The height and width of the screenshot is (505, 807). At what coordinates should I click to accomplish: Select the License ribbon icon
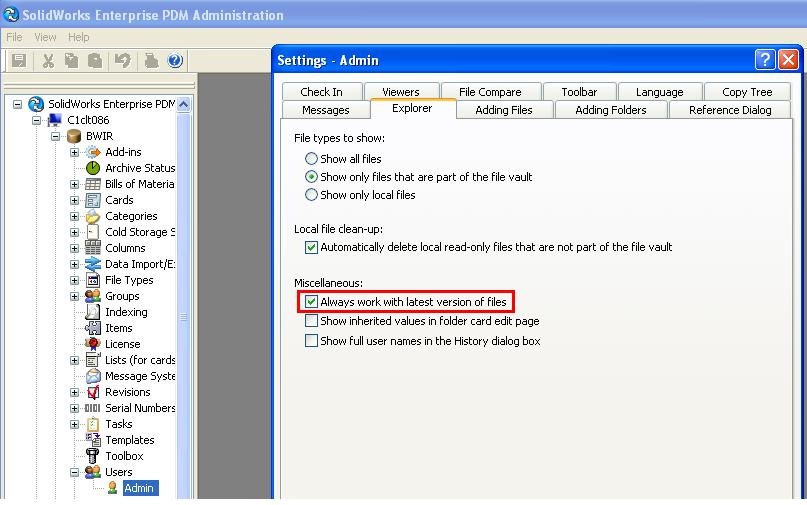point(93,344)
